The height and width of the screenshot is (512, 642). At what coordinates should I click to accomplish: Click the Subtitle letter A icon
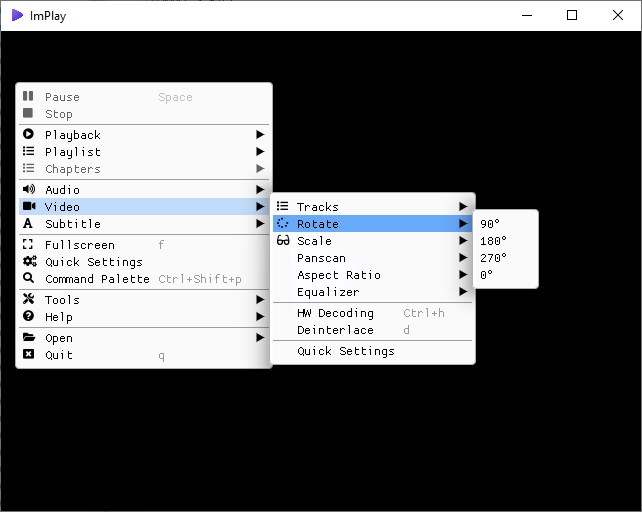pos(27,223)
